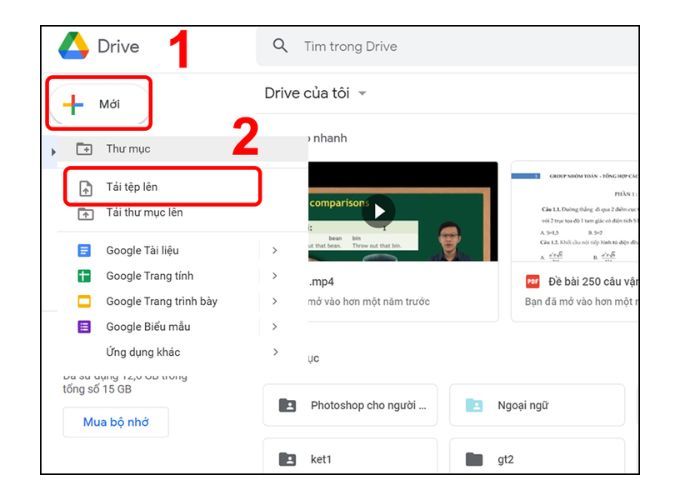Click the 'Mua bộ nhớ' button
The height and width of the screenshot is (500, 680).
pyautogui.click(x=116, y=422)
